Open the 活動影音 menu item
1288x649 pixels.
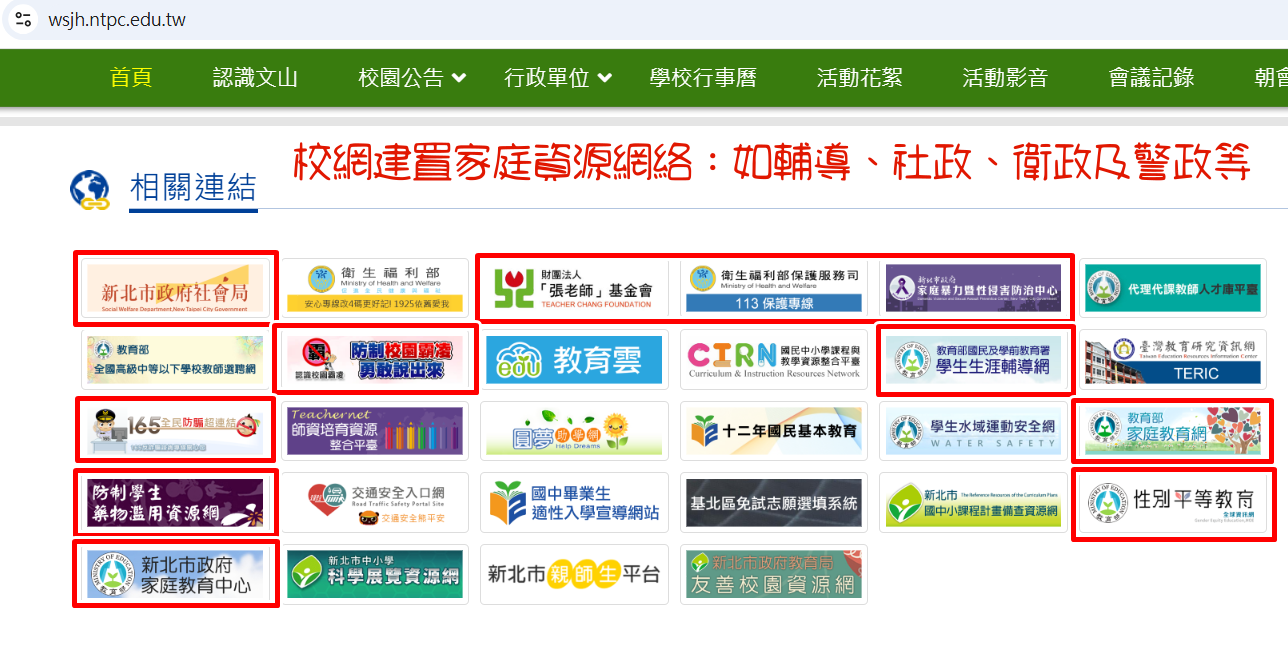coord(1005,78)
